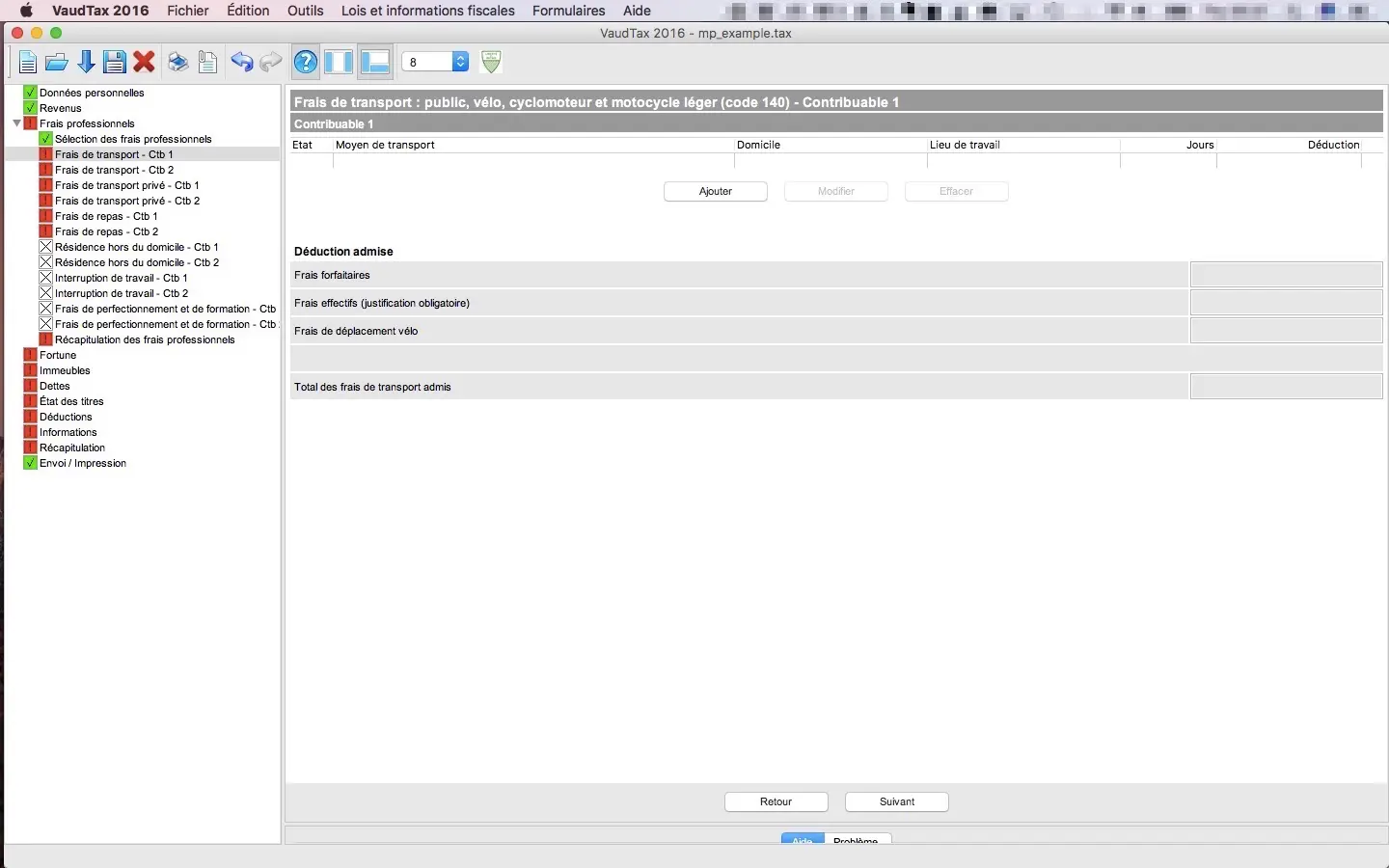Viewport: 1389px width, 868px height.
Task: Select Frais de transport - Ctb 2
Action: tap(115, 170)
